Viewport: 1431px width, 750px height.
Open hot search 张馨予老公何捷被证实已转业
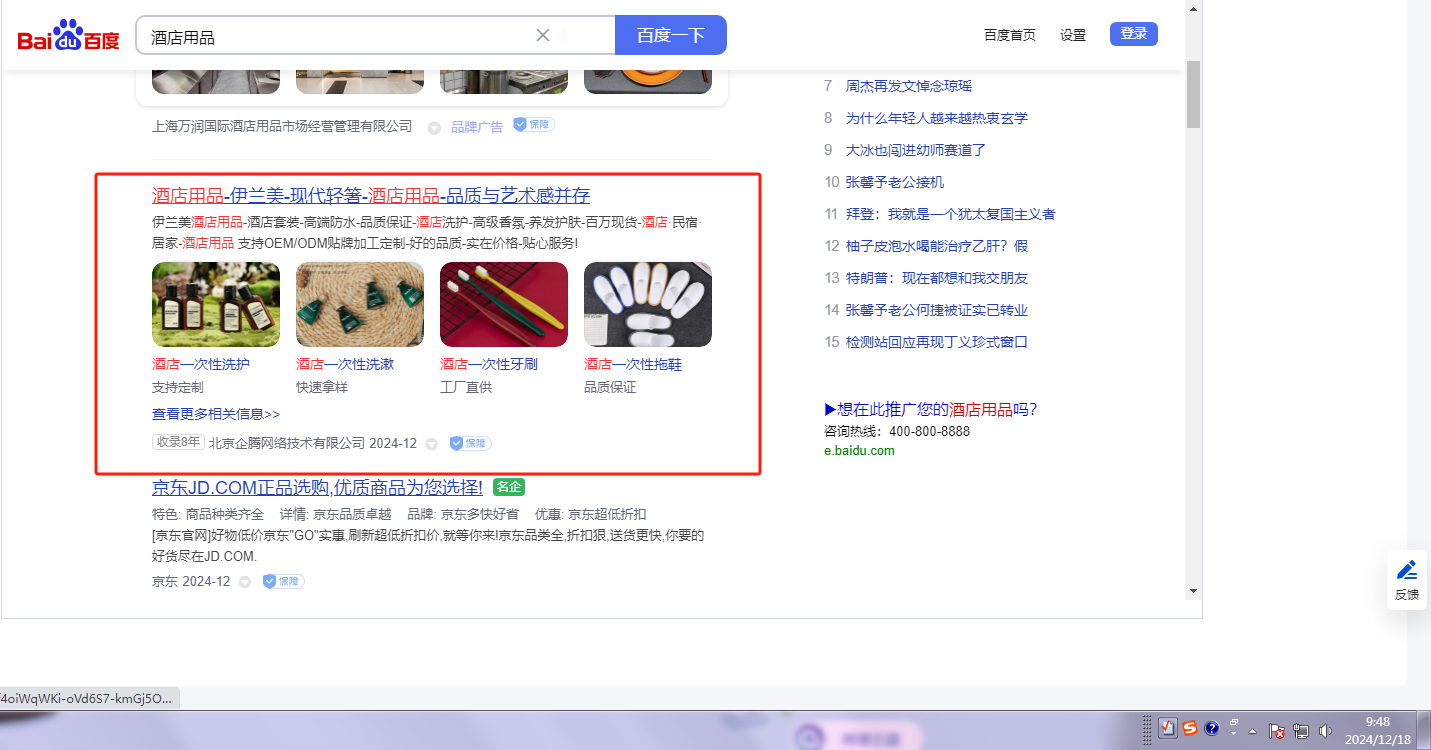(937, 310)
